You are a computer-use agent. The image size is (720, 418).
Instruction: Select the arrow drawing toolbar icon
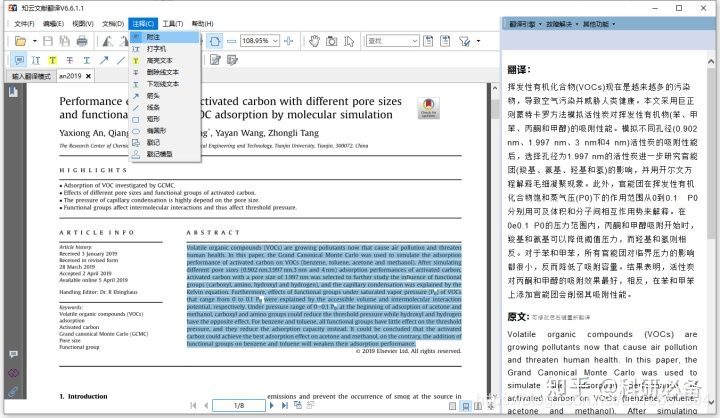(104, 60)
